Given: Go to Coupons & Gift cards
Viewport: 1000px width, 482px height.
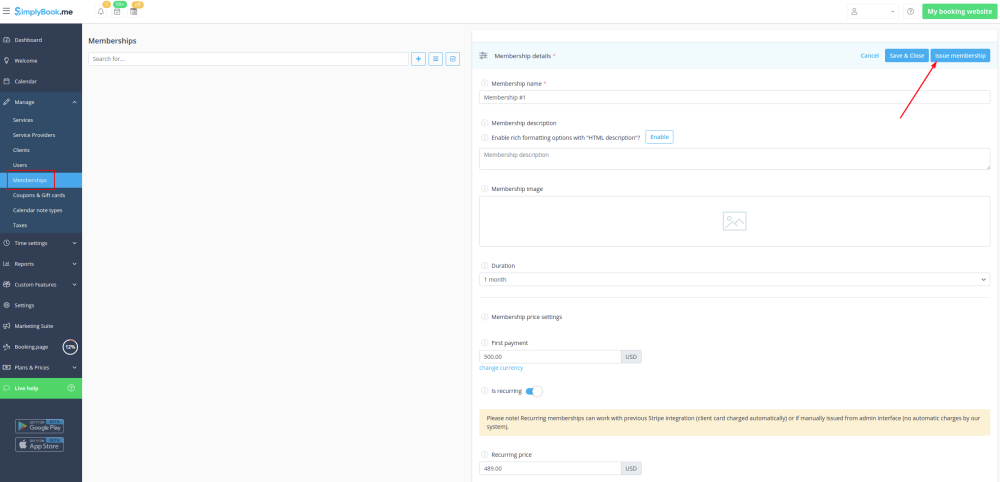Looking at the screenshot, I should point(39,195).
